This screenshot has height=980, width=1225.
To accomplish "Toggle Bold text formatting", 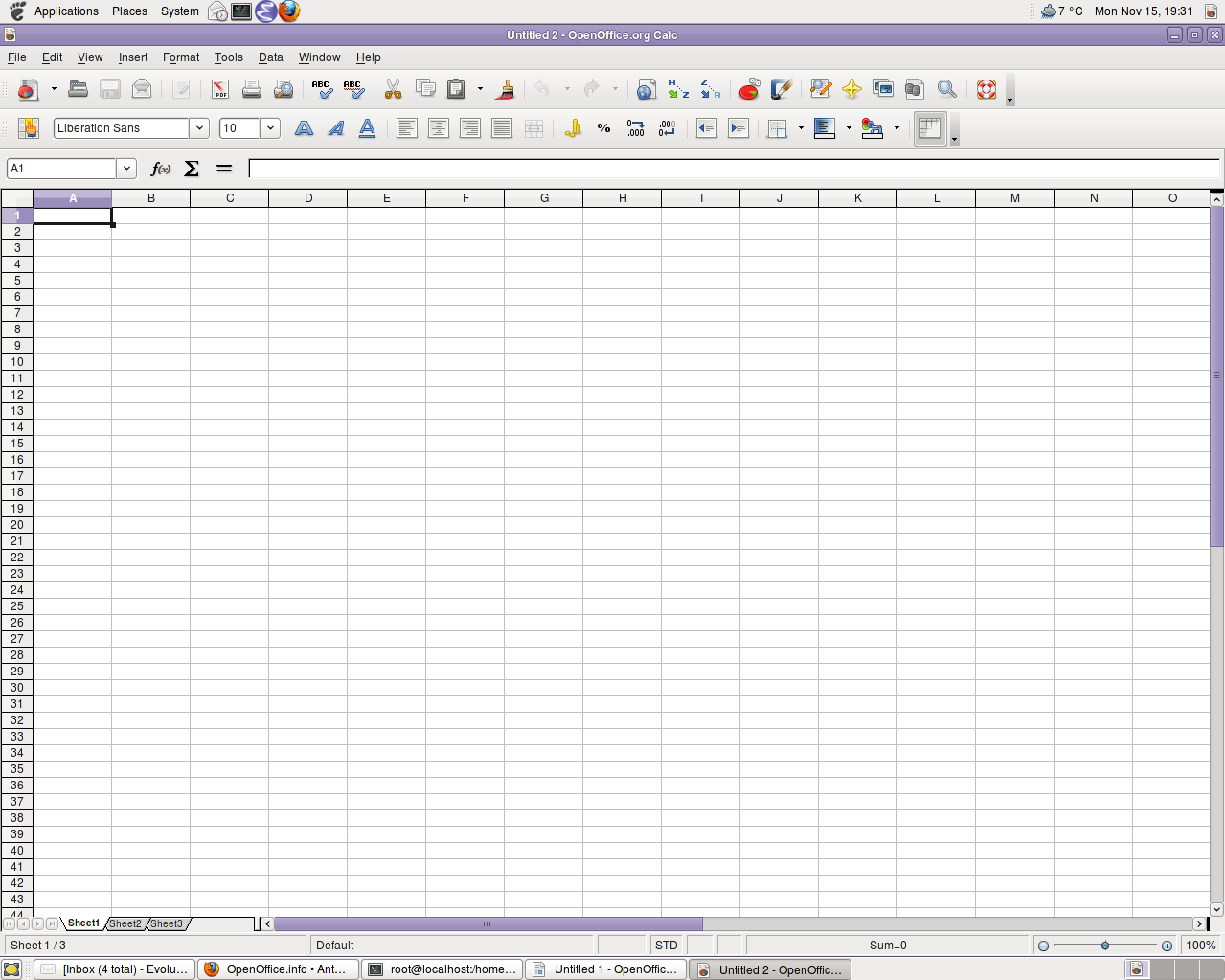I will pyautogui.click(x=304, y=128).
